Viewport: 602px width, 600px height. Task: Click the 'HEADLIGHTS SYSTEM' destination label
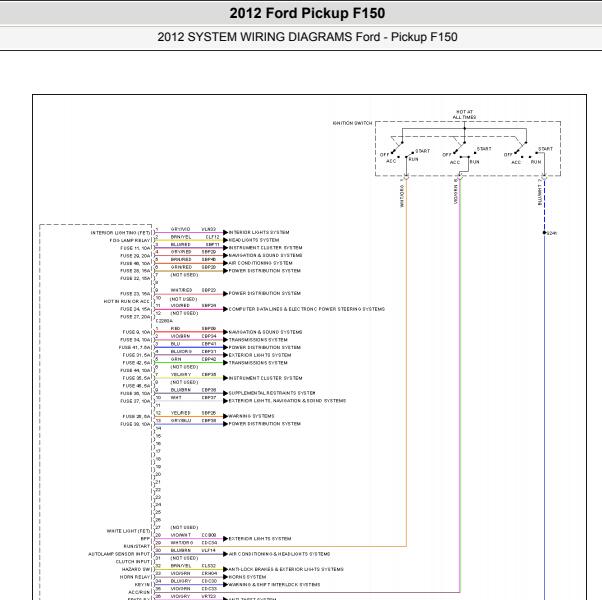tap(254, 240)
